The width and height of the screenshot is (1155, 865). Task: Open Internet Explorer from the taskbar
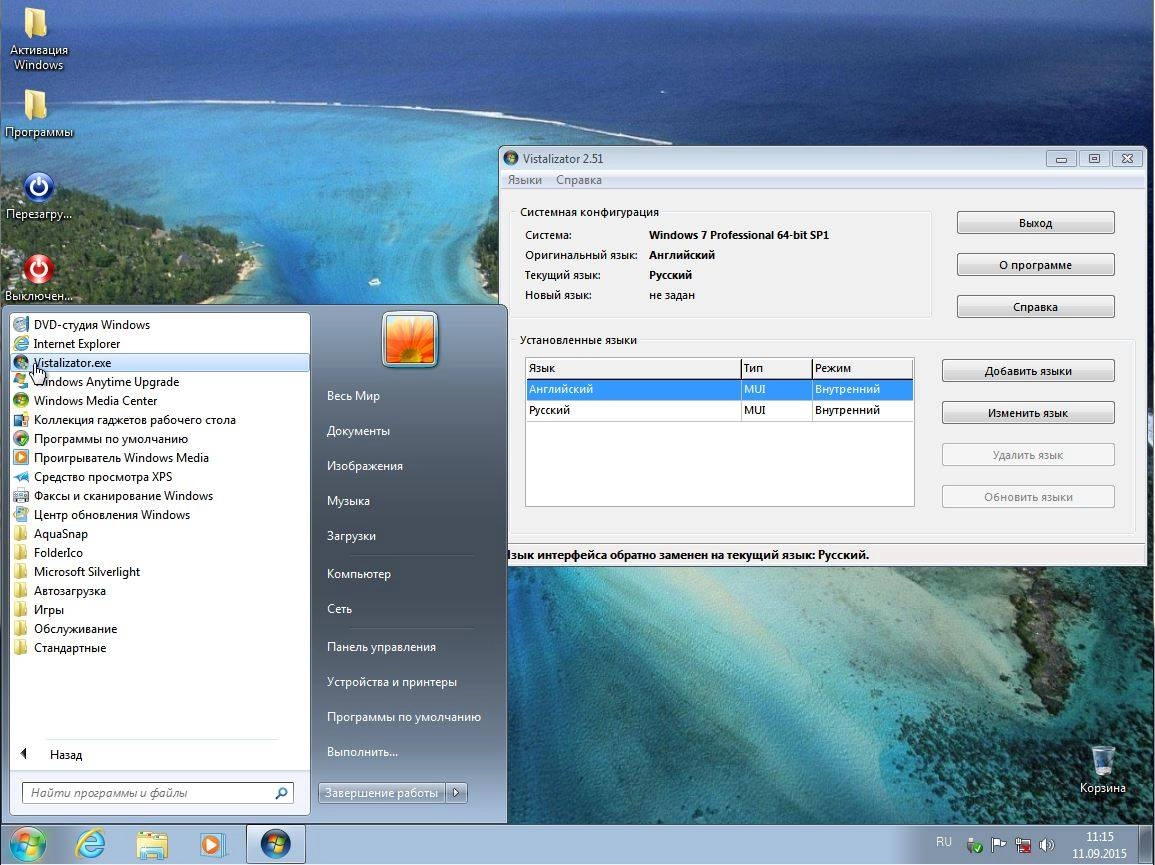(x=90, y=844)
